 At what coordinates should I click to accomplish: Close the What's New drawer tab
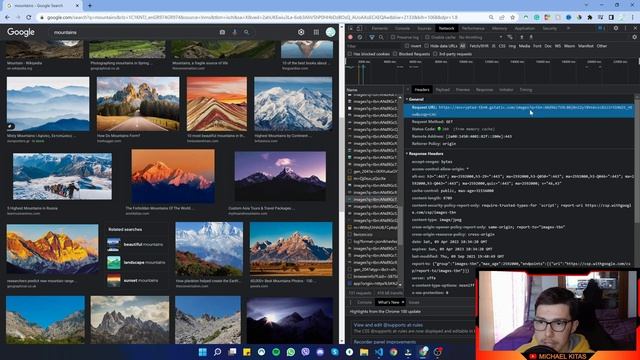(x=403, y=302)
